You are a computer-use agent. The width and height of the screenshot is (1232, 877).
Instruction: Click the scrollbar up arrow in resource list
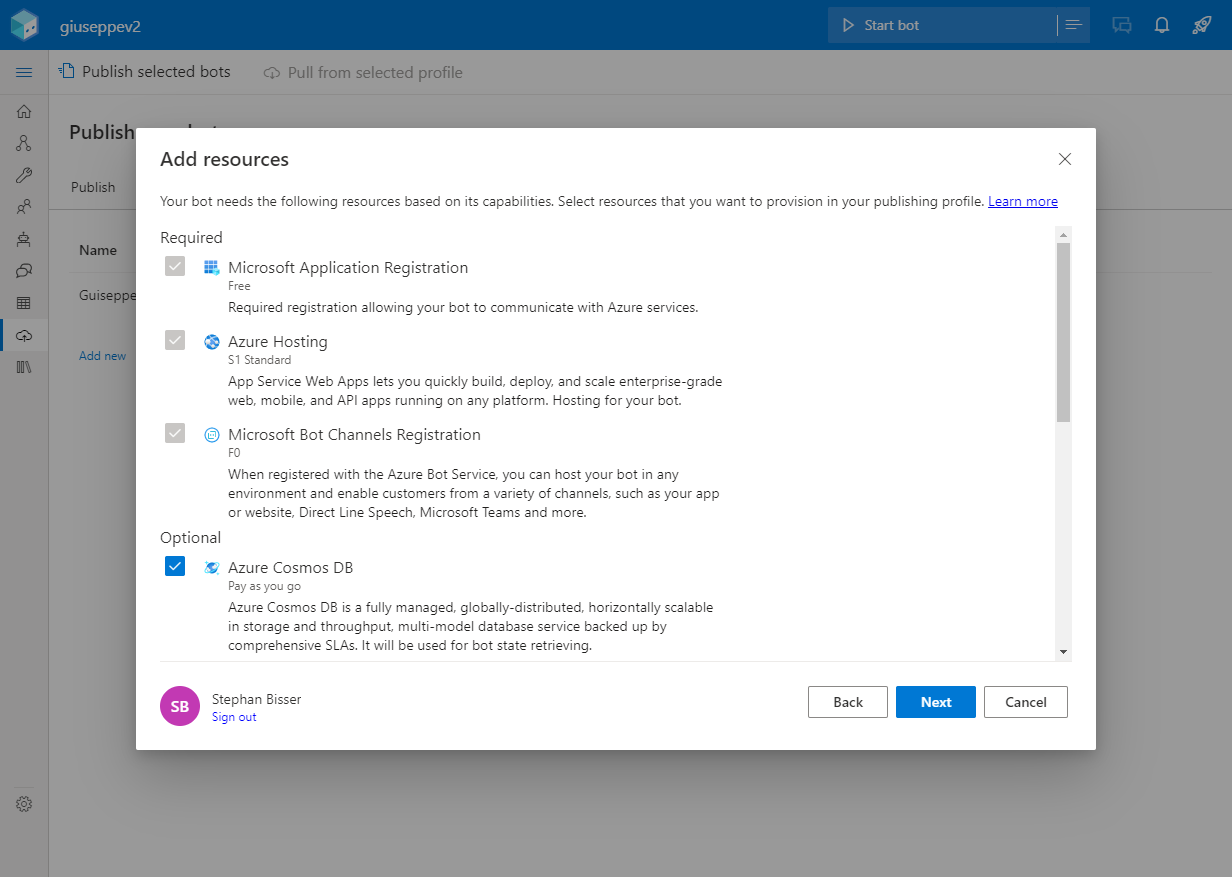1063,235
